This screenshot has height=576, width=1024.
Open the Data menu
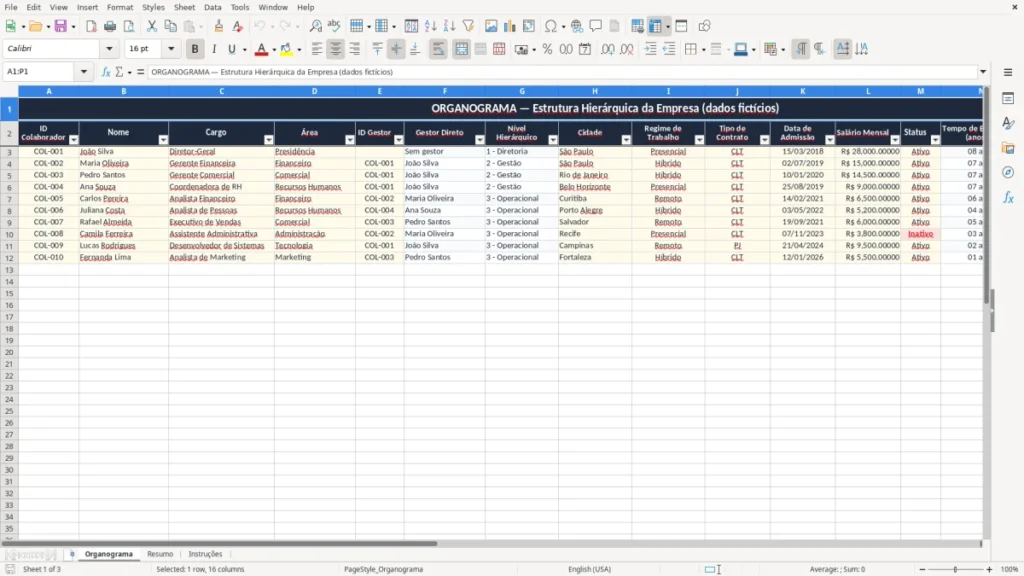coord(212,7)
